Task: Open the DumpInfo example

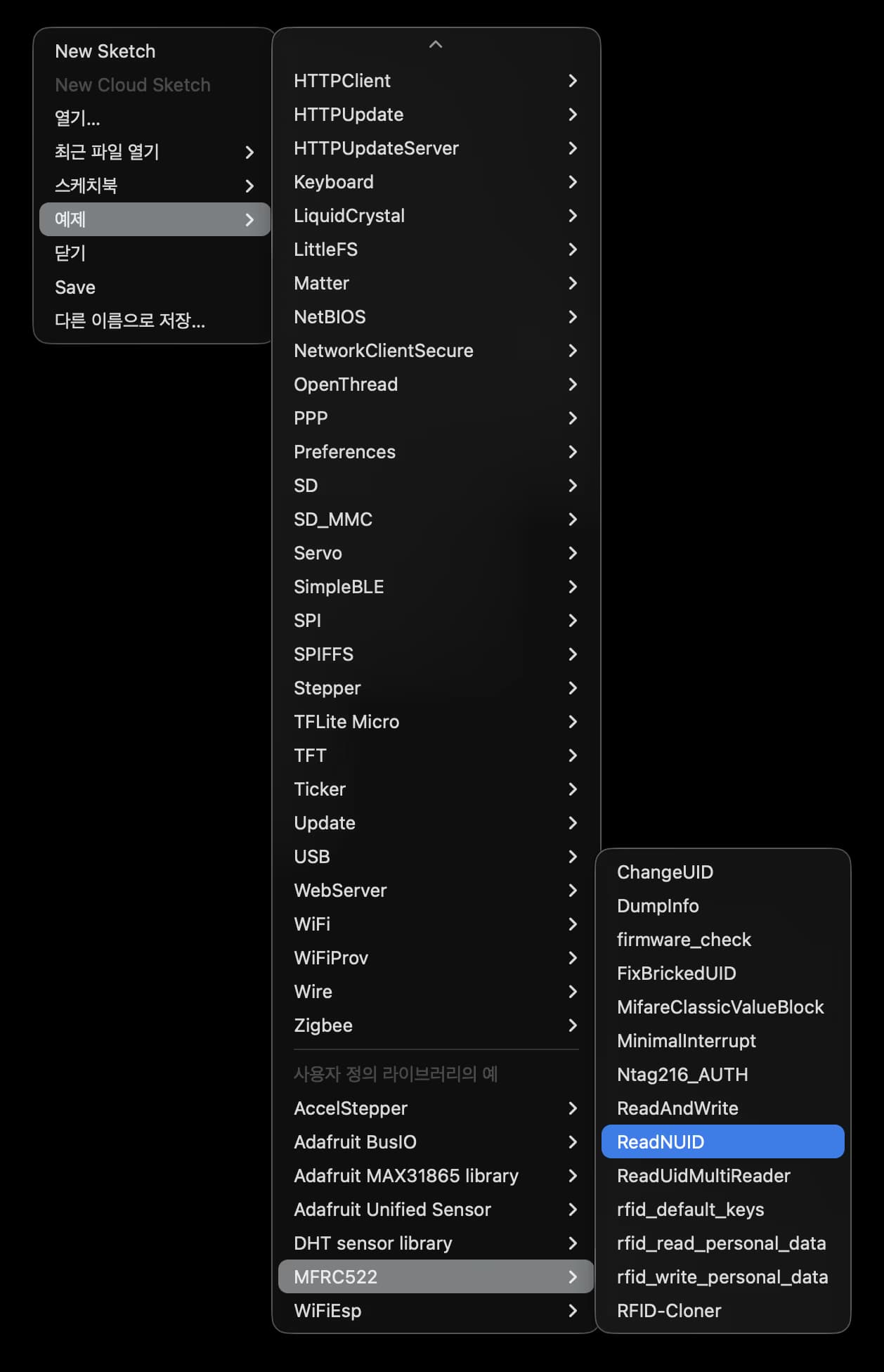Action: click(658, 905)
